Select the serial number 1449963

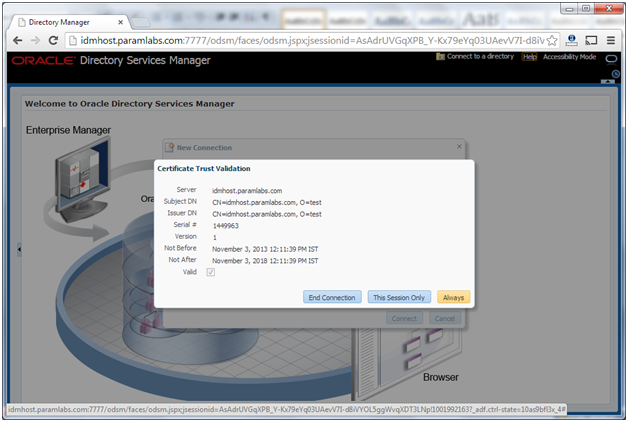(x=225, y=226)
